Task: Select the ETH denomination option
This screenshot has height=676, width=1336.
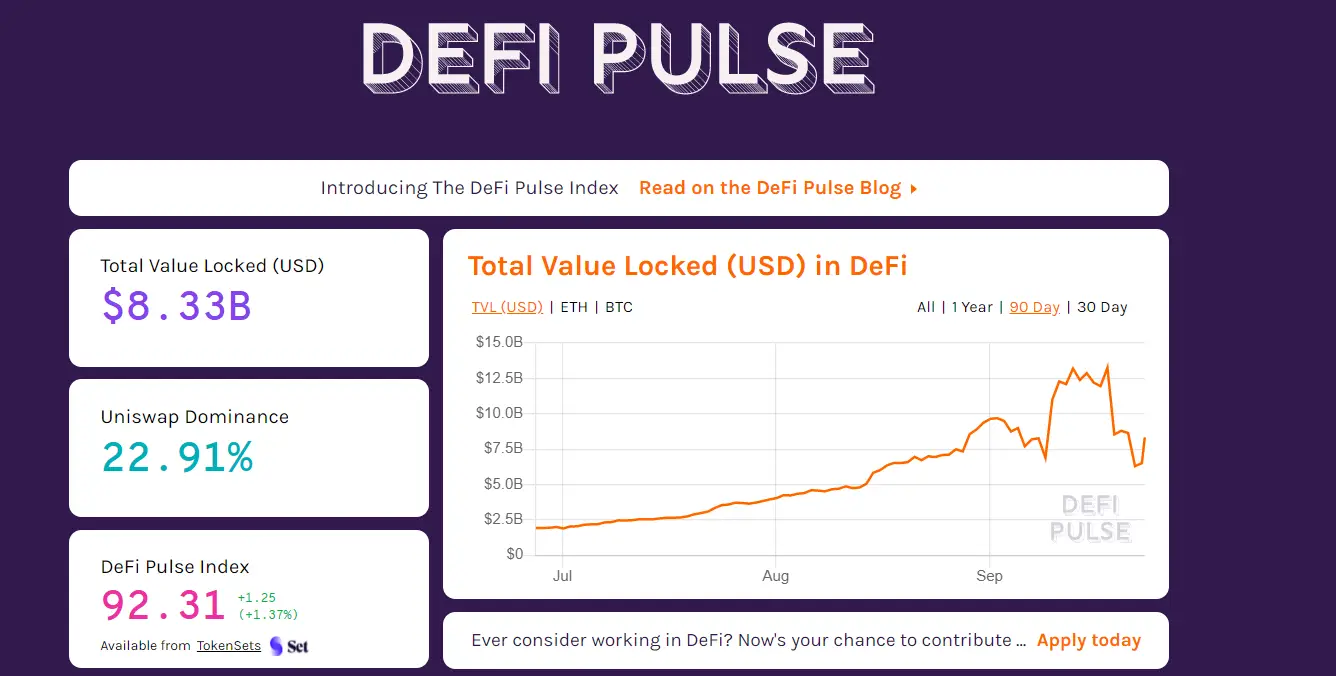Action: (x=573, y=307)
